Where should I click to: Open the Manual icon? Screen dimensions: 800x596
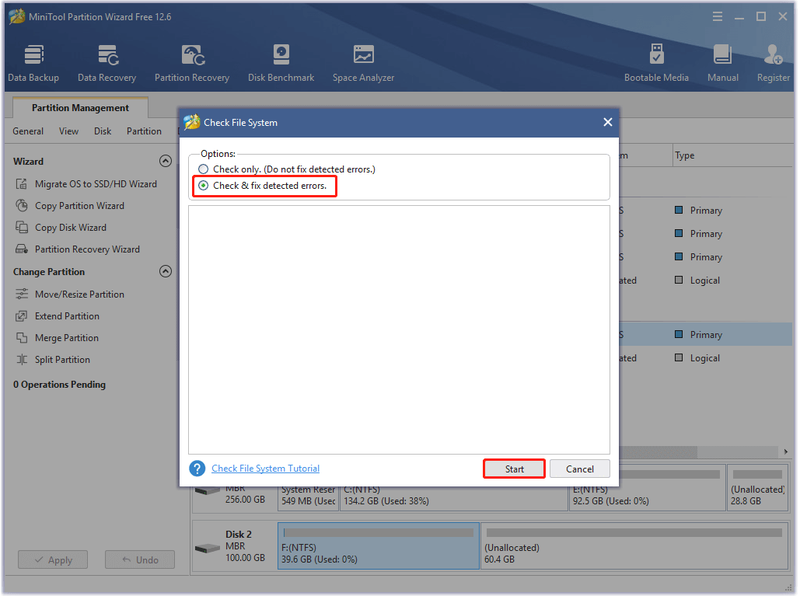[x=722, y=63]
